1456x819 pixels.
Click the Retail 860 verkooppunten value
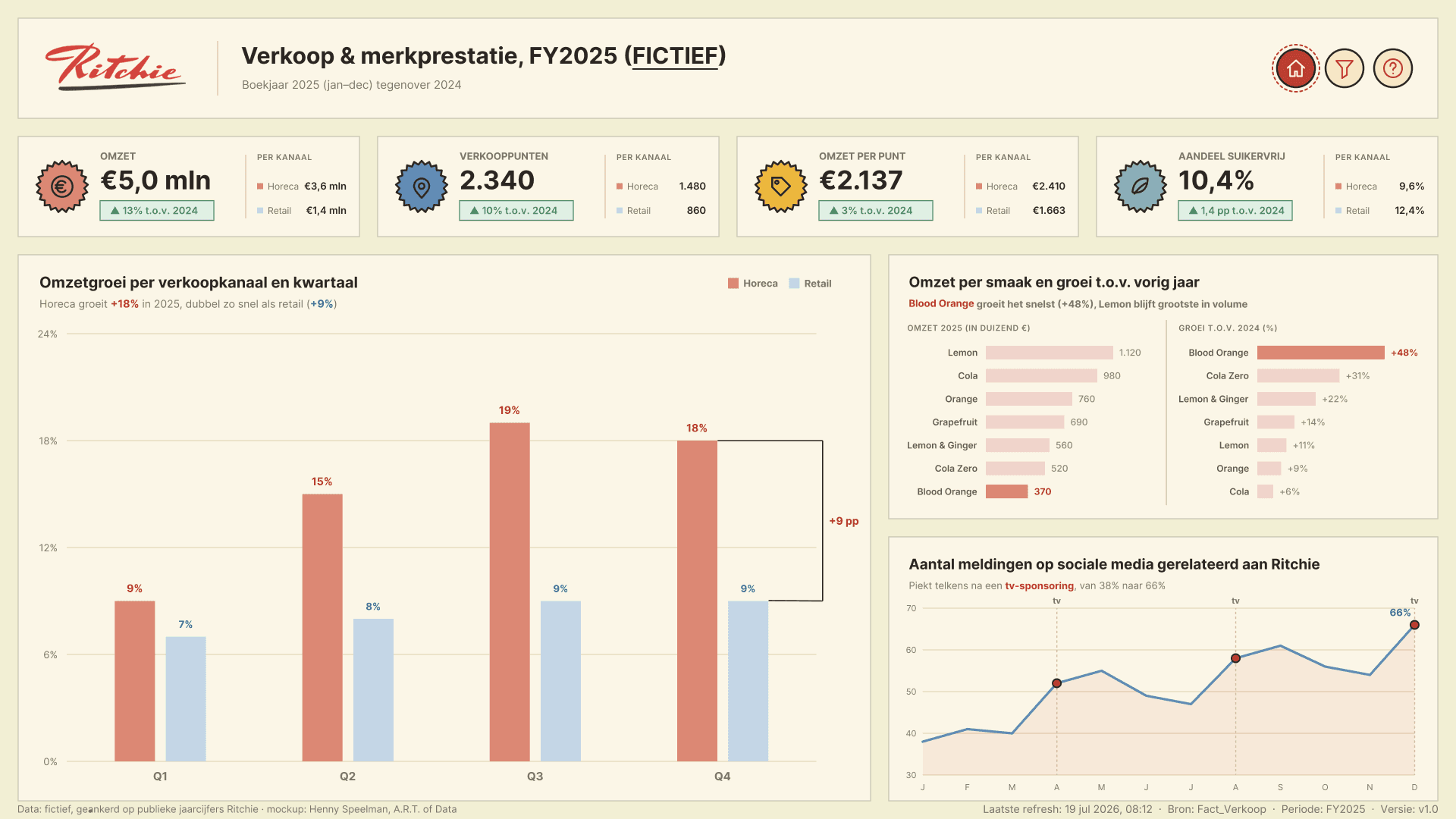click(696, 211)
